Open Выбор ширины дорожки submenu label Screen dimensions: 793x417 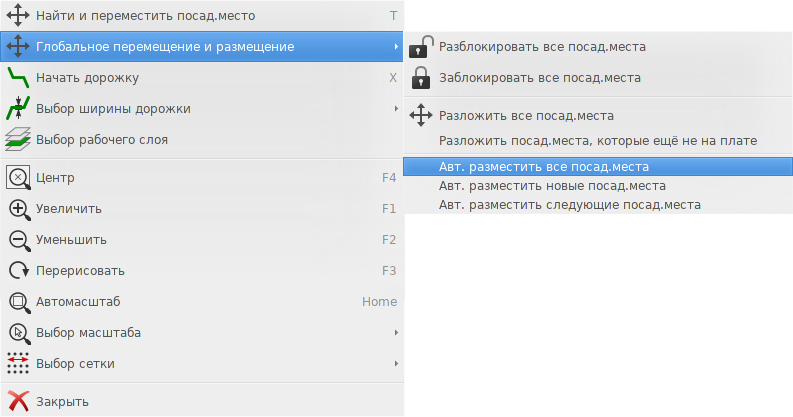[113, 109]
